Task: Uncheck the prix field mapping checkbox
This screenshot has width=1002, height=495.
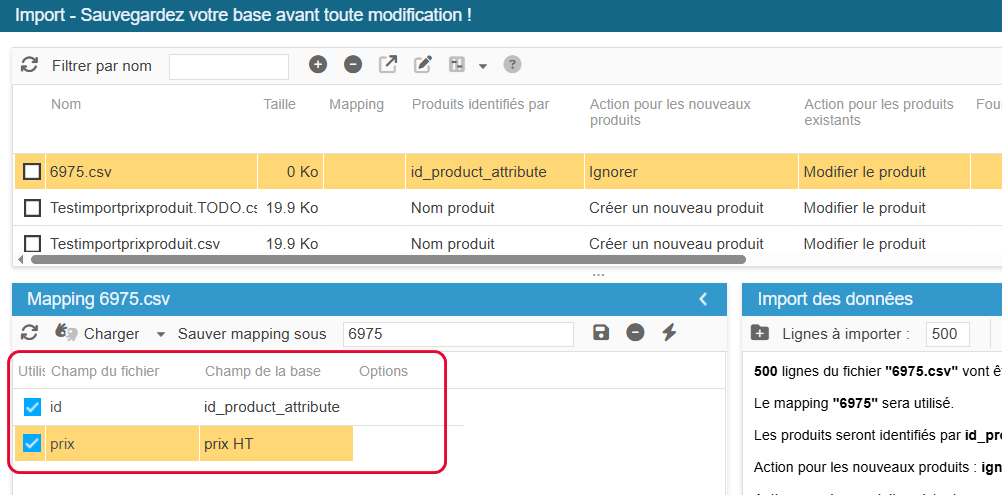Action: pyautogui.click(x=32, y=443)
